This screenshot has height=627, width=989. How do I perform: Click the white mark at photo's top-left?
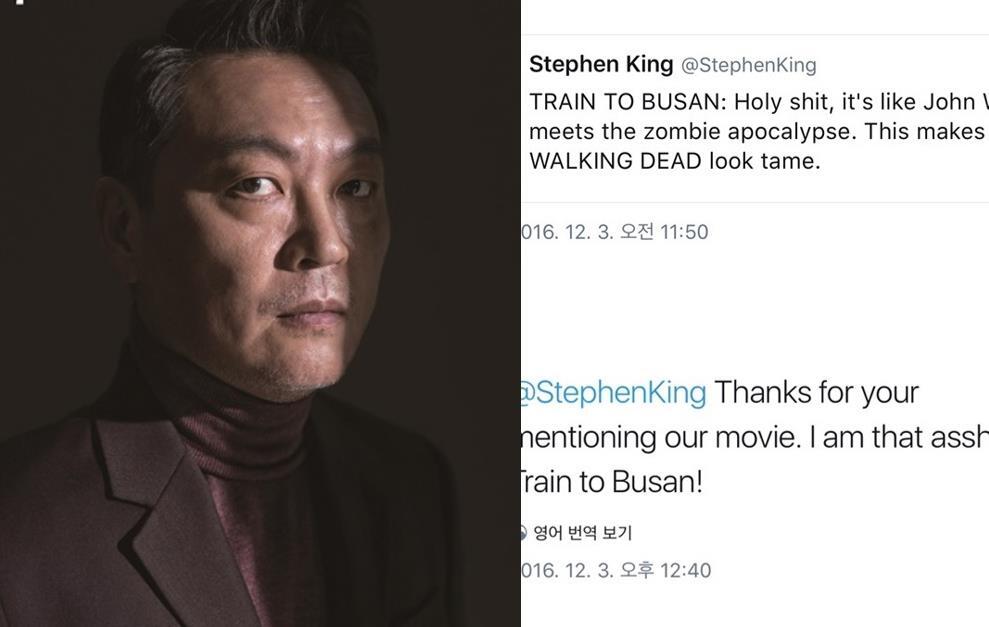22,2
